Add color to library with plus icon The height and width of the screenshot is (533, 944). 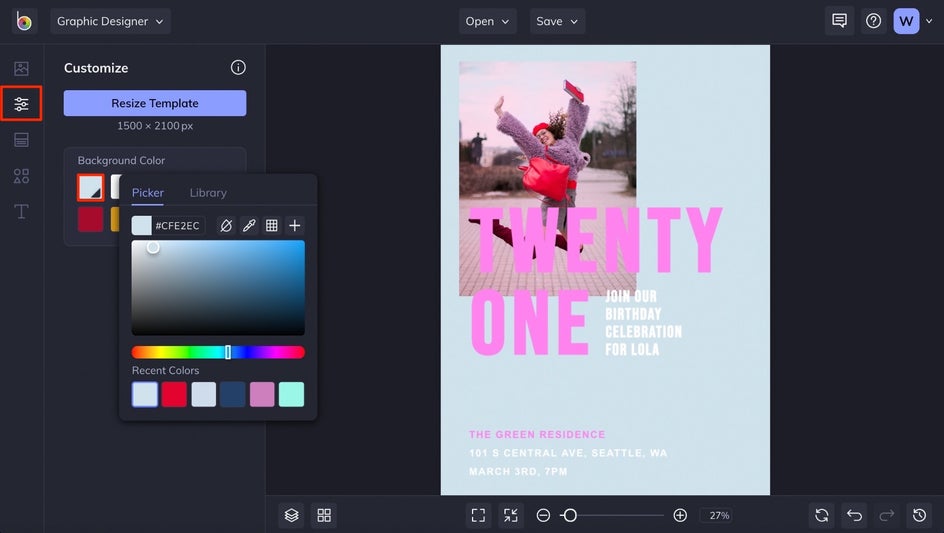(x=294, y=225)
